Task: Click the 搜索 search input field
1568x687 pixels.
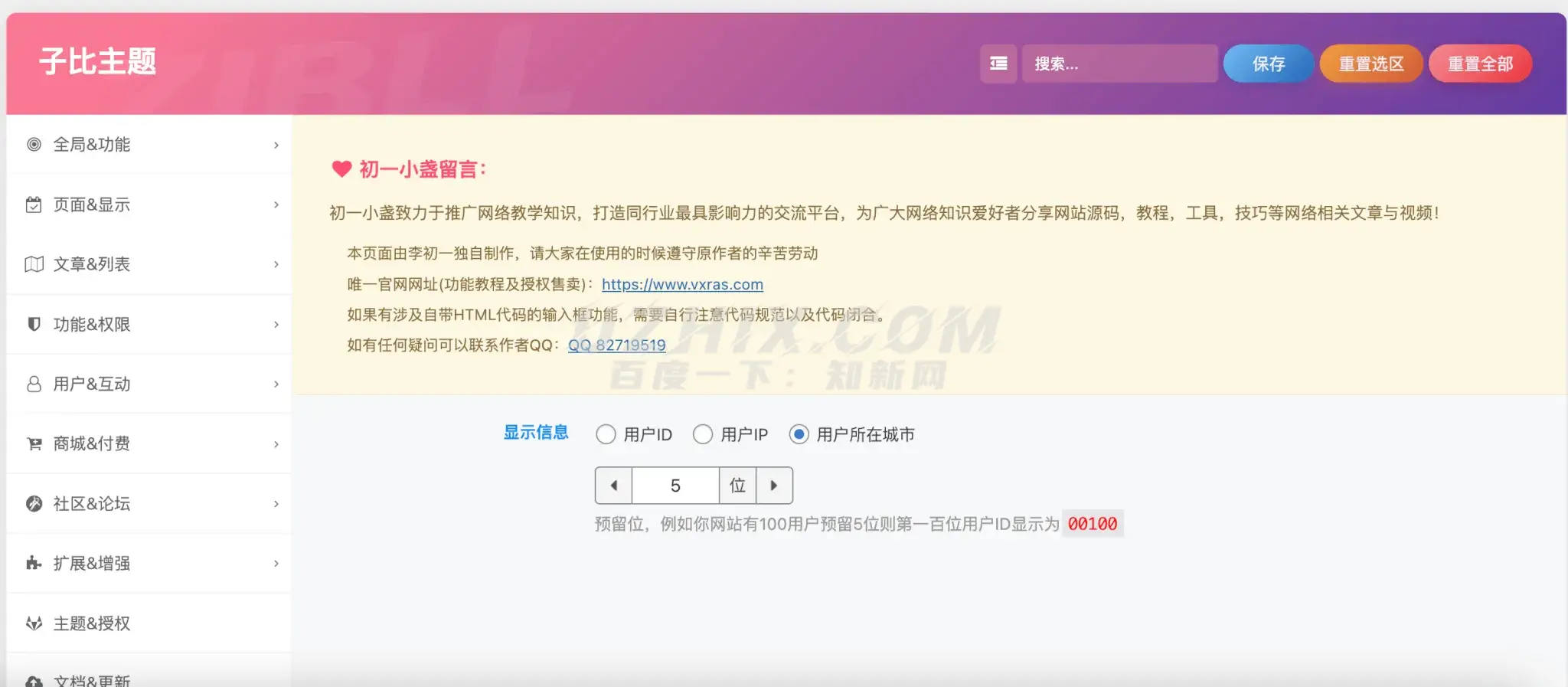Action: [x=1119, y=64]
